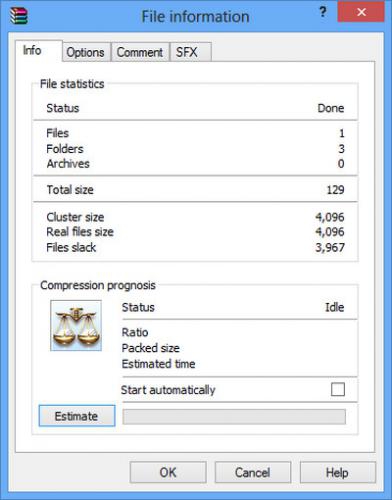Click the estimation progress bar
The image size is (392, 500).
[234, 417]
